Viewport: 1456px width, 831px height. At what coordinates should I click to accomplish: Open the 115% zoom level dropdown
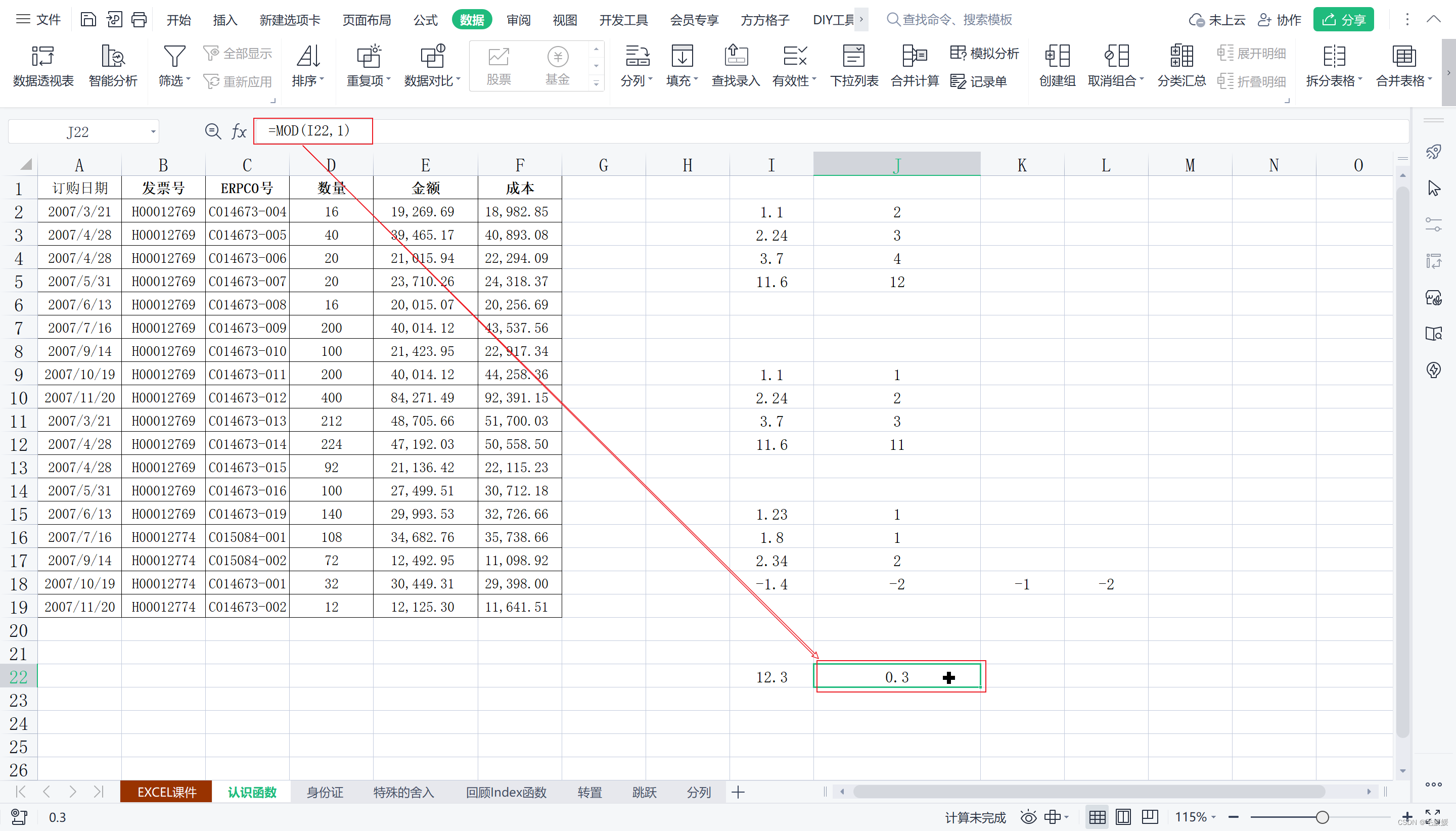pos(1195,817)
